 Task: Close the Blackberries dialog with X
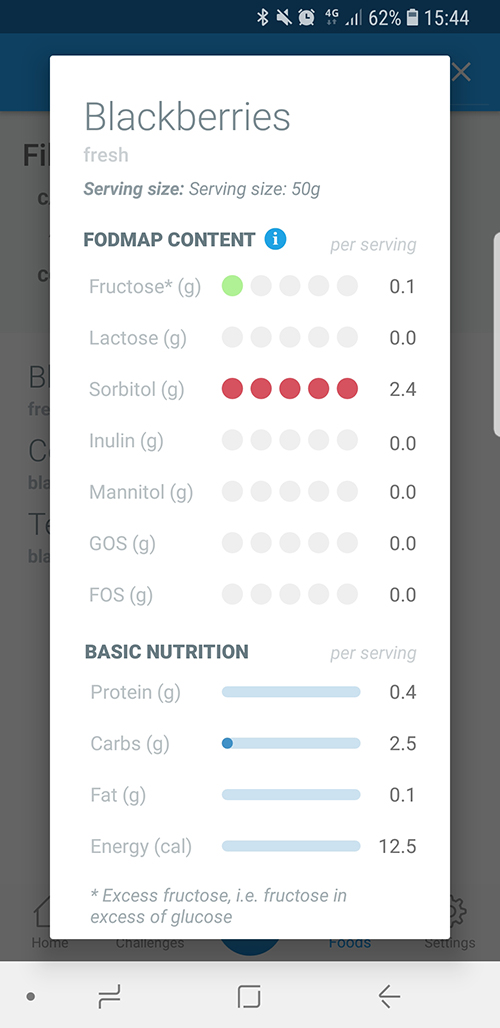click(x=461, y=72)
